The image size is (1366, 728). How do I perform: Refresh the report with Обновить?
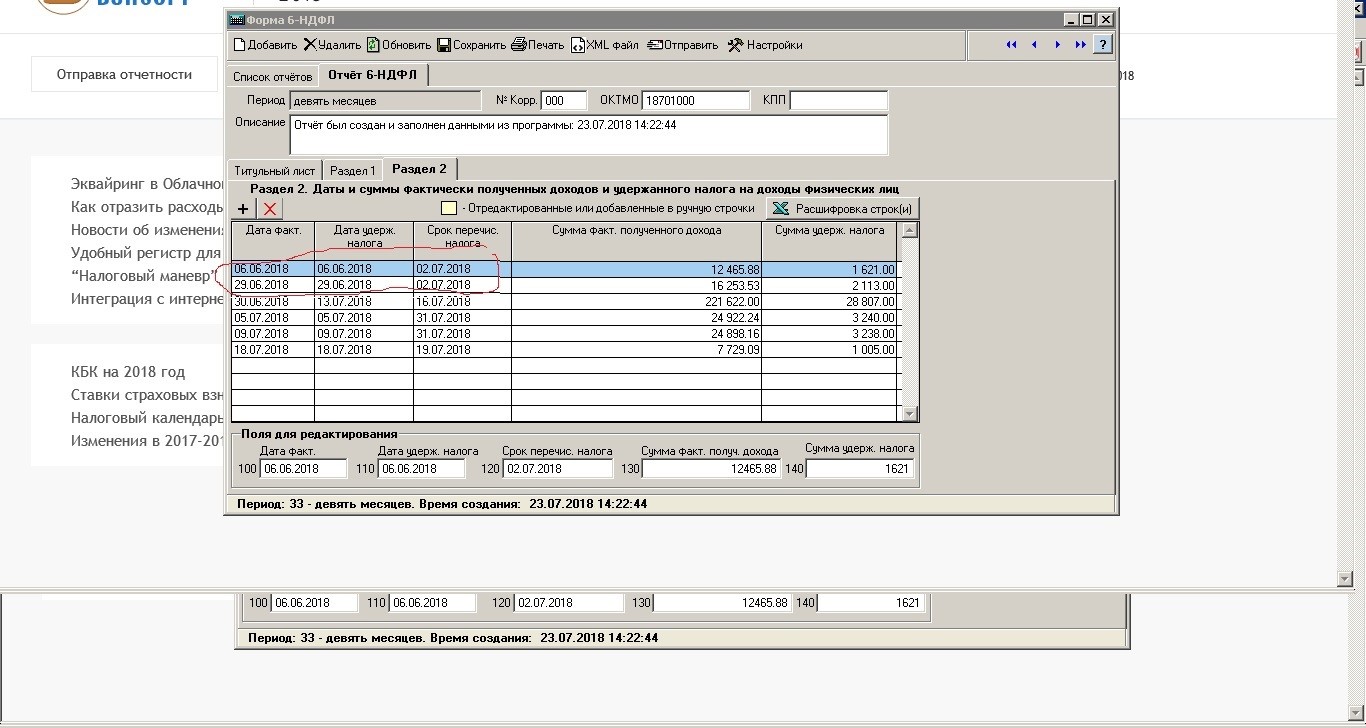pyautogui.click(x=398, y=45)
